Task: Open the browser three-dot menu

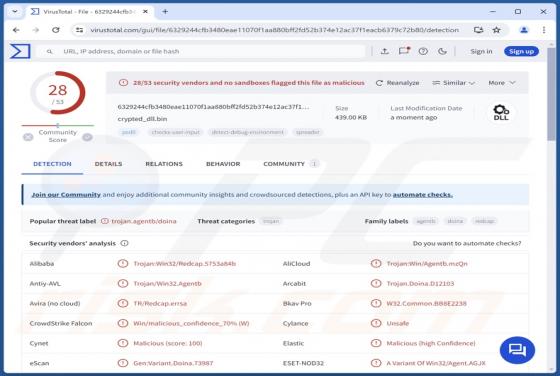Action: (544, 30)
